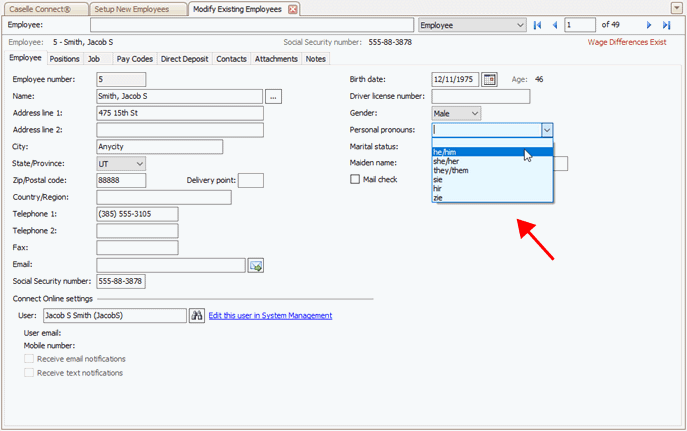Go to the previous employee record
This screenshot has height=431, width=687.
[555, 25]
